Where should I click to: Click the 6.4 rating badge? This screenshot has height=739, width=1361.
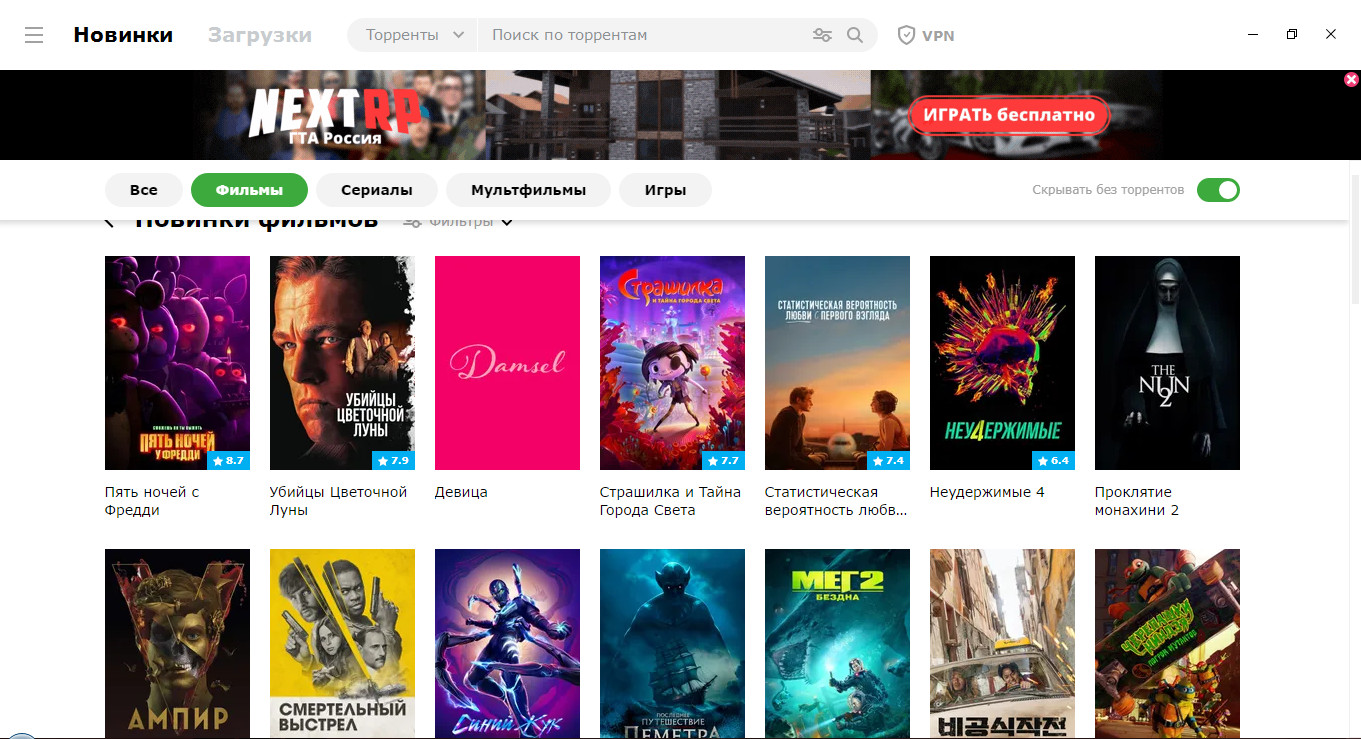(1054, 461)
